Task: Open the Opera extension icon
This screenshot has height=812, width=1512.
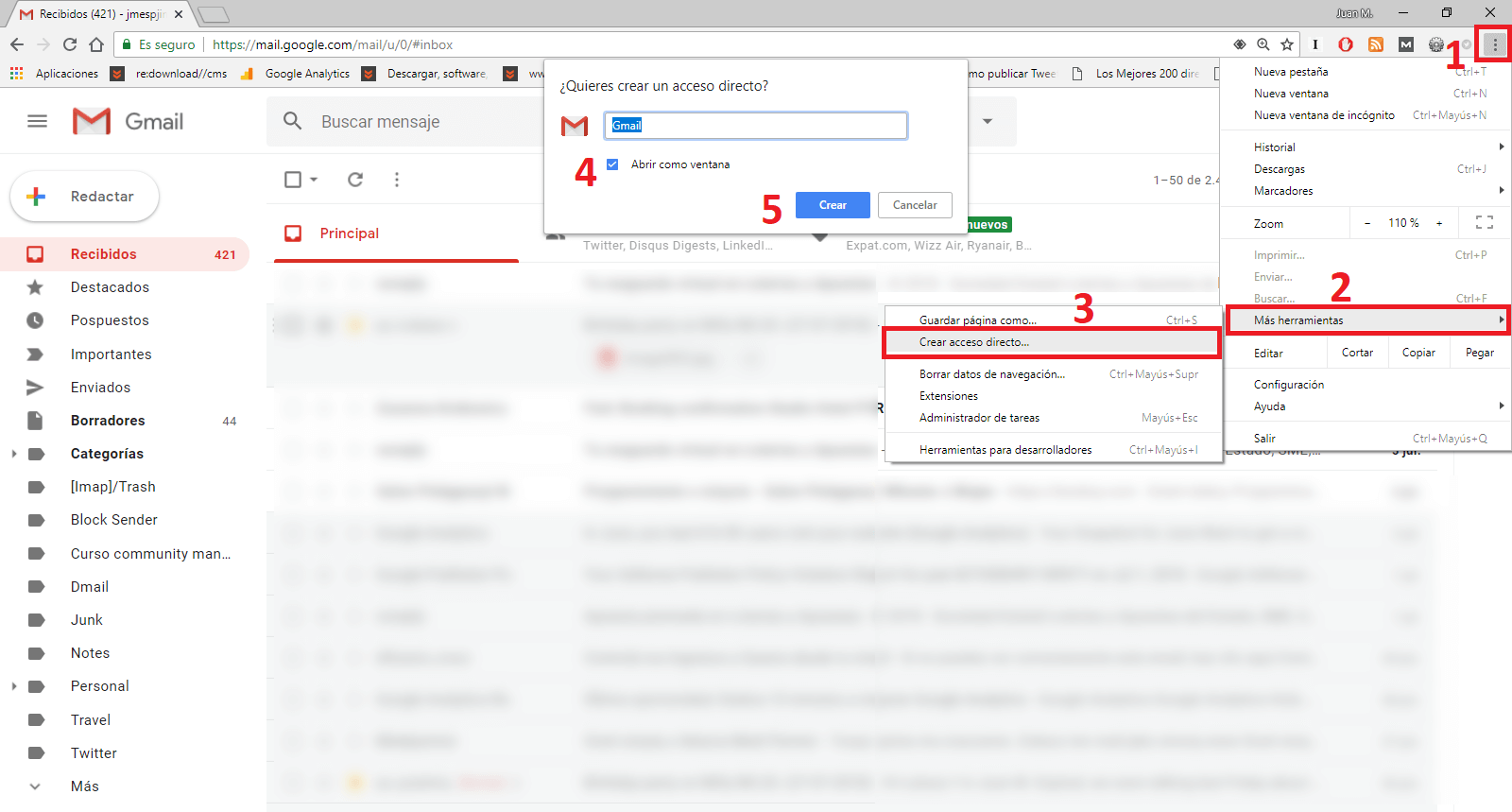Action: (1346, 44)
